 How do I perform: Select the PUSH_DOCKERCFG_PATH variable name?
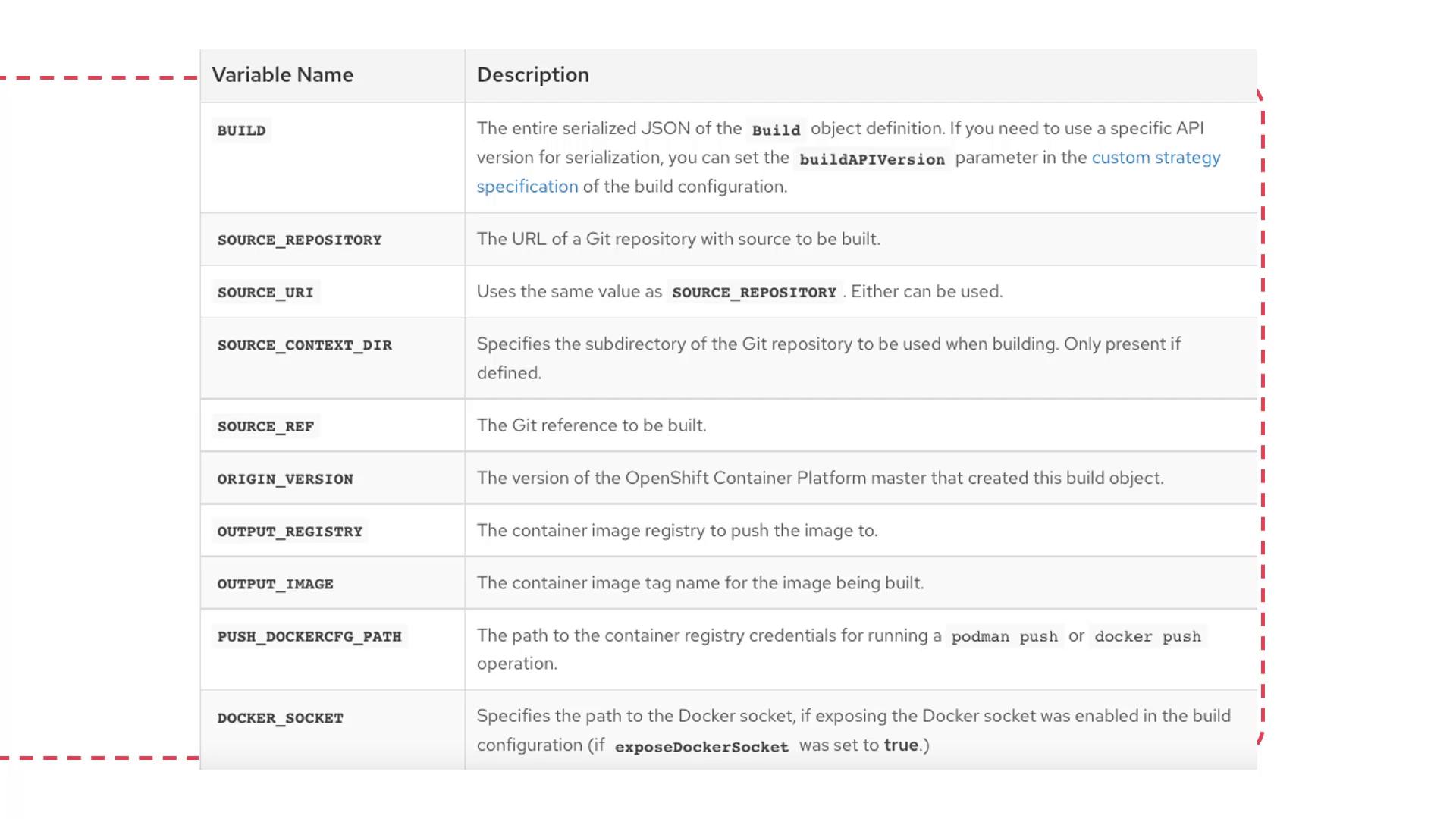point(309,637)
